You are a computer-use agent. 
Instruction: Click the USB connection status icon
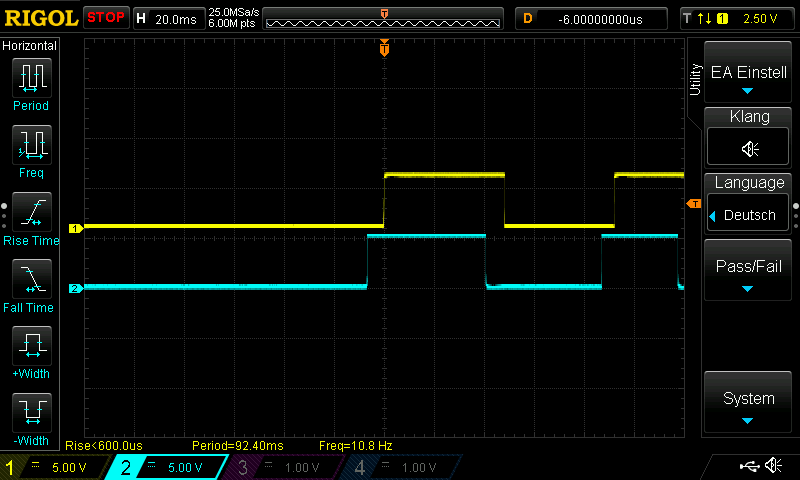click(x=749, y=466)
